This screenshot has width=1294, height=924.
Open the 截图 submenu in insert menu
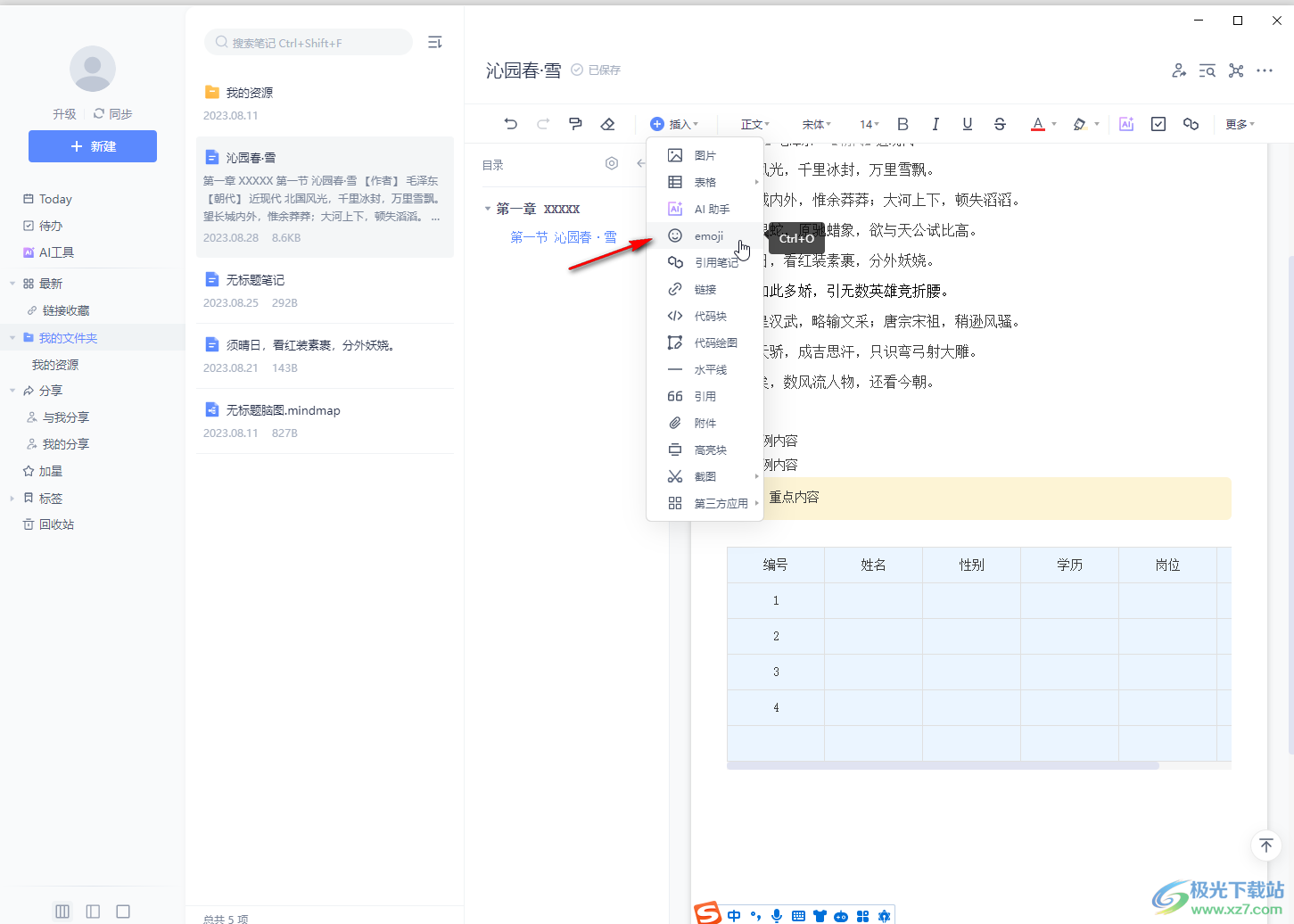(x=705, y=476)
